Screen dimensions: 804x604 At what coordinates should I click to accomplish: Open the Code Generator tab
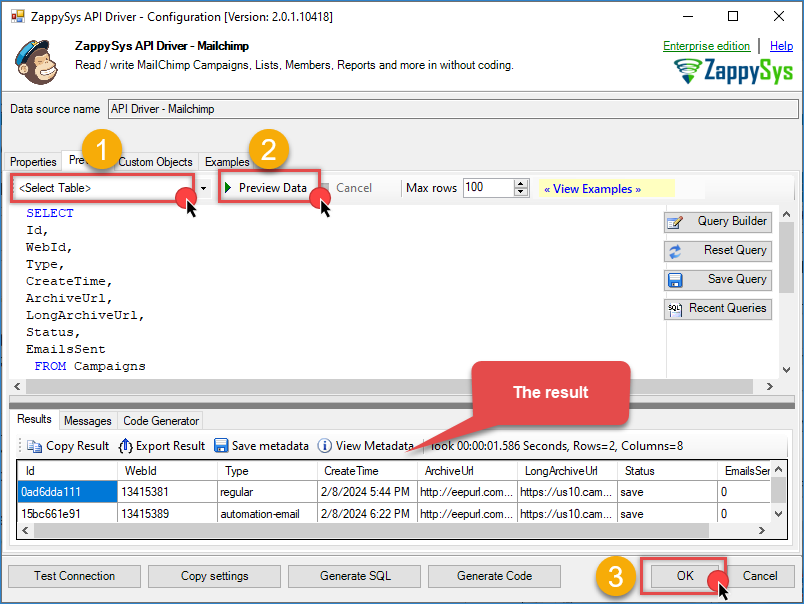coord(161,421)
